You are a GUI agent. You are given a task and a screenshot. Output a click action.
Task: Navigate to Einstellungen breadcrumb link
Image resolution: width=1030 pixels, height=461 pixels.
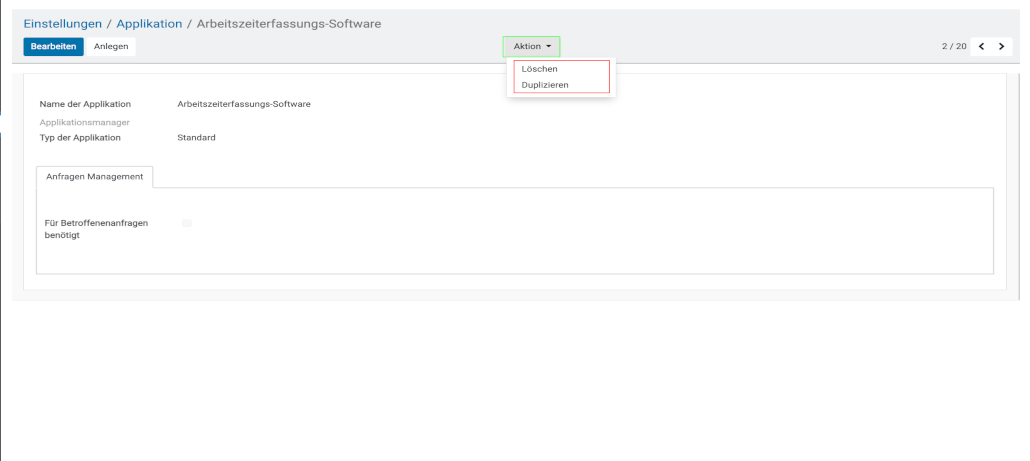click(62, 22)
